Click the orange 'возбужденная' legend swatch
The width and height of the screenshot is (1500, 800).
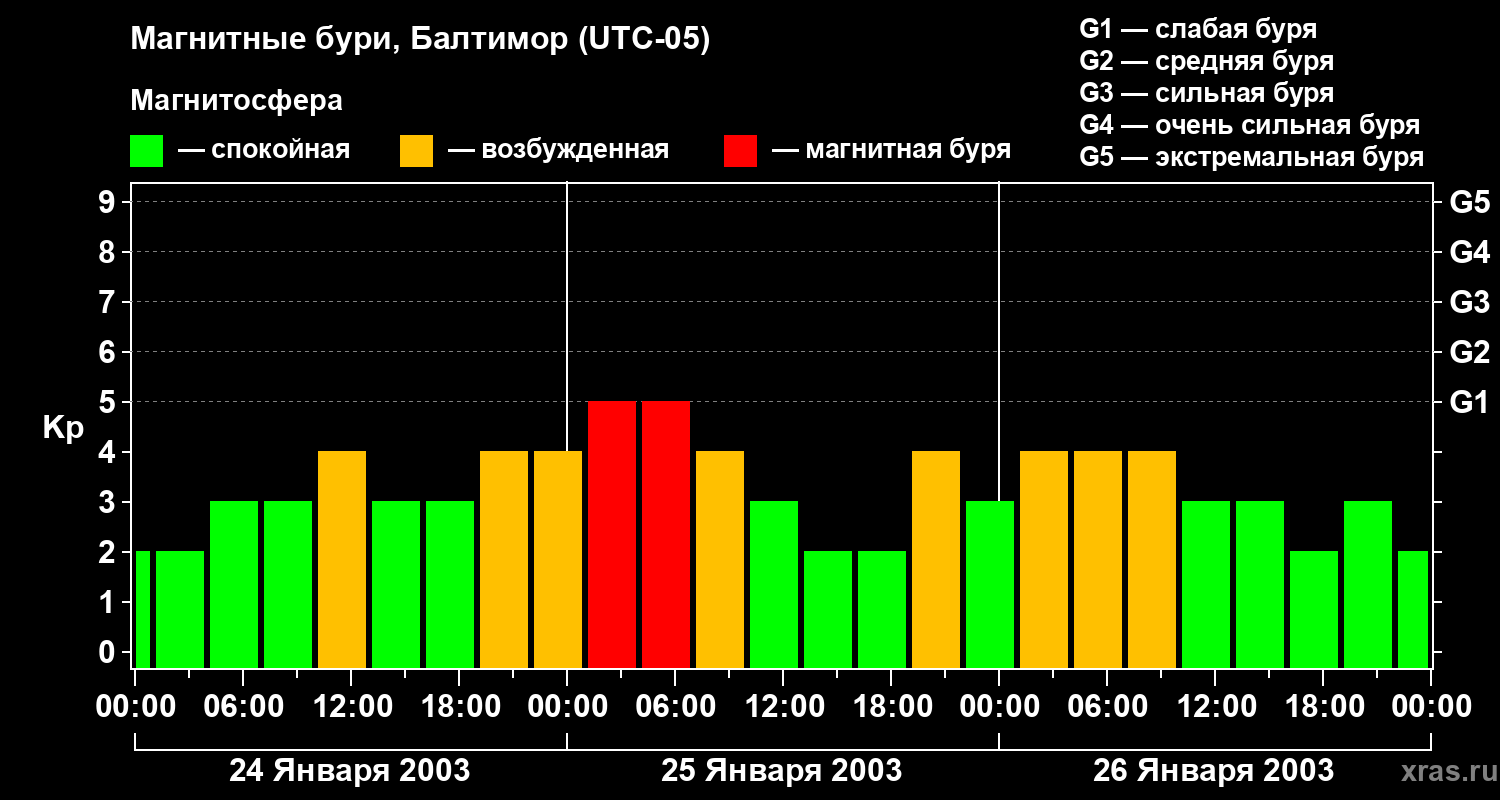pyautogui.click(x=416, y=151)
